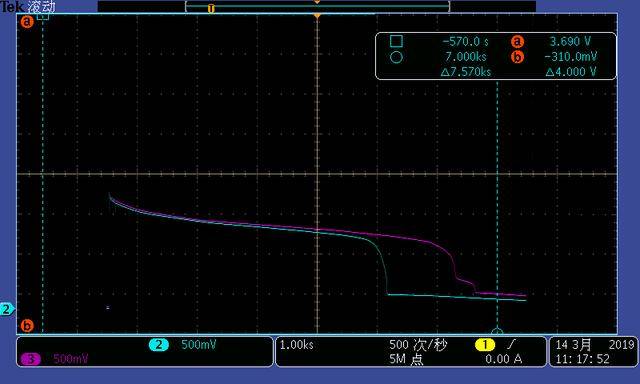
Task: Click the orange cursor b marker at bottom left
Action: (27, 326)
